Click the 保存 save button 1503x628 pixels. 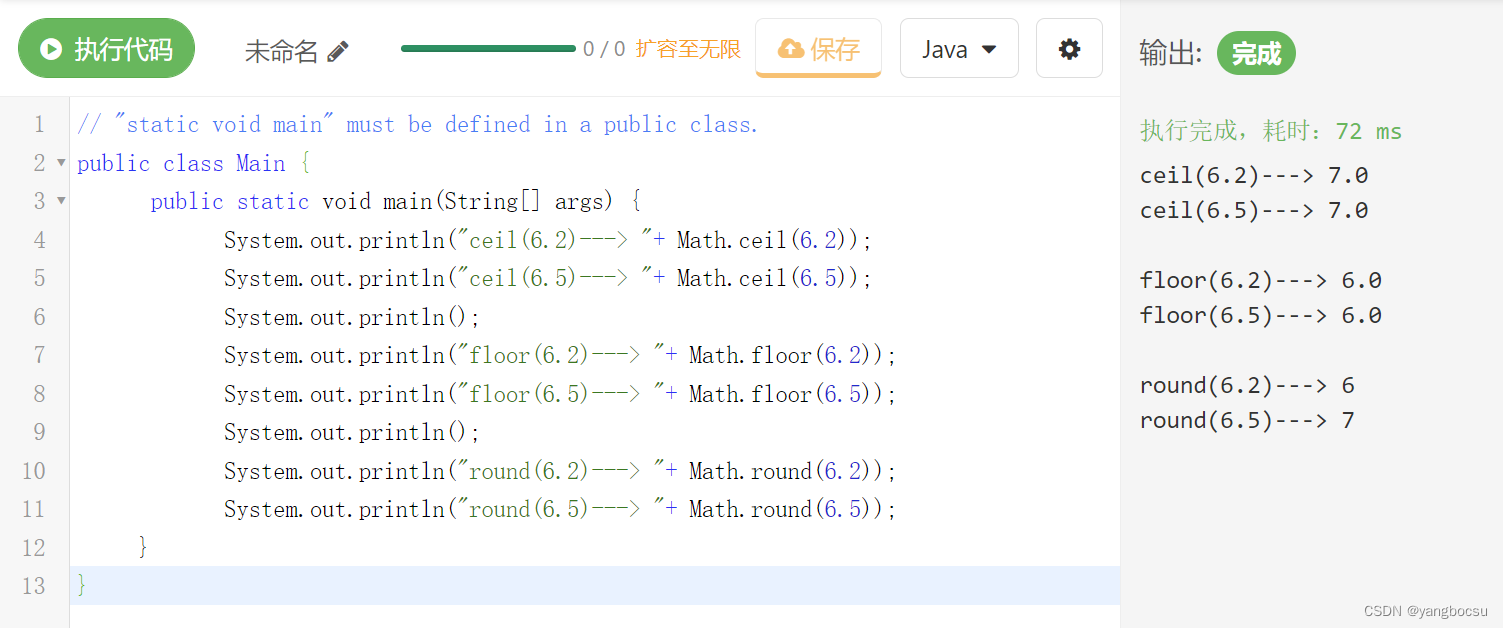pyautogui.click(x=818, y=48)
